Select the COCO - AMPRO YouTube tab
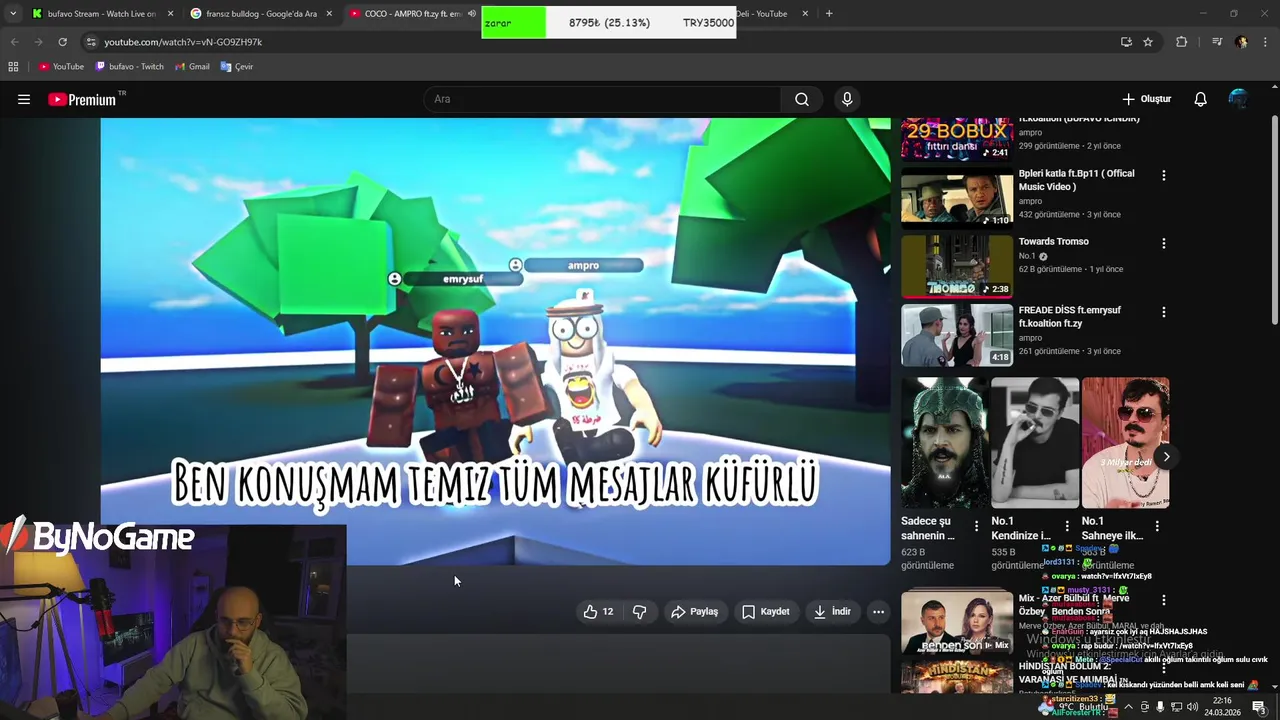Screen dimensions: 1280x720 [411, 14]
